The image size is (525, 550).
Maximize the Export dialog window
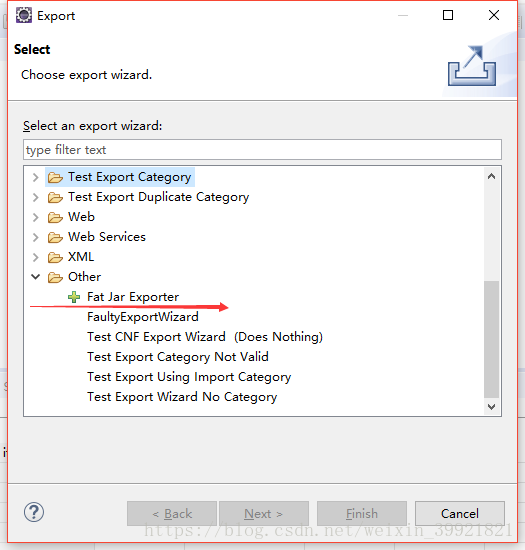pyautogui.click(x=448, y=15)
